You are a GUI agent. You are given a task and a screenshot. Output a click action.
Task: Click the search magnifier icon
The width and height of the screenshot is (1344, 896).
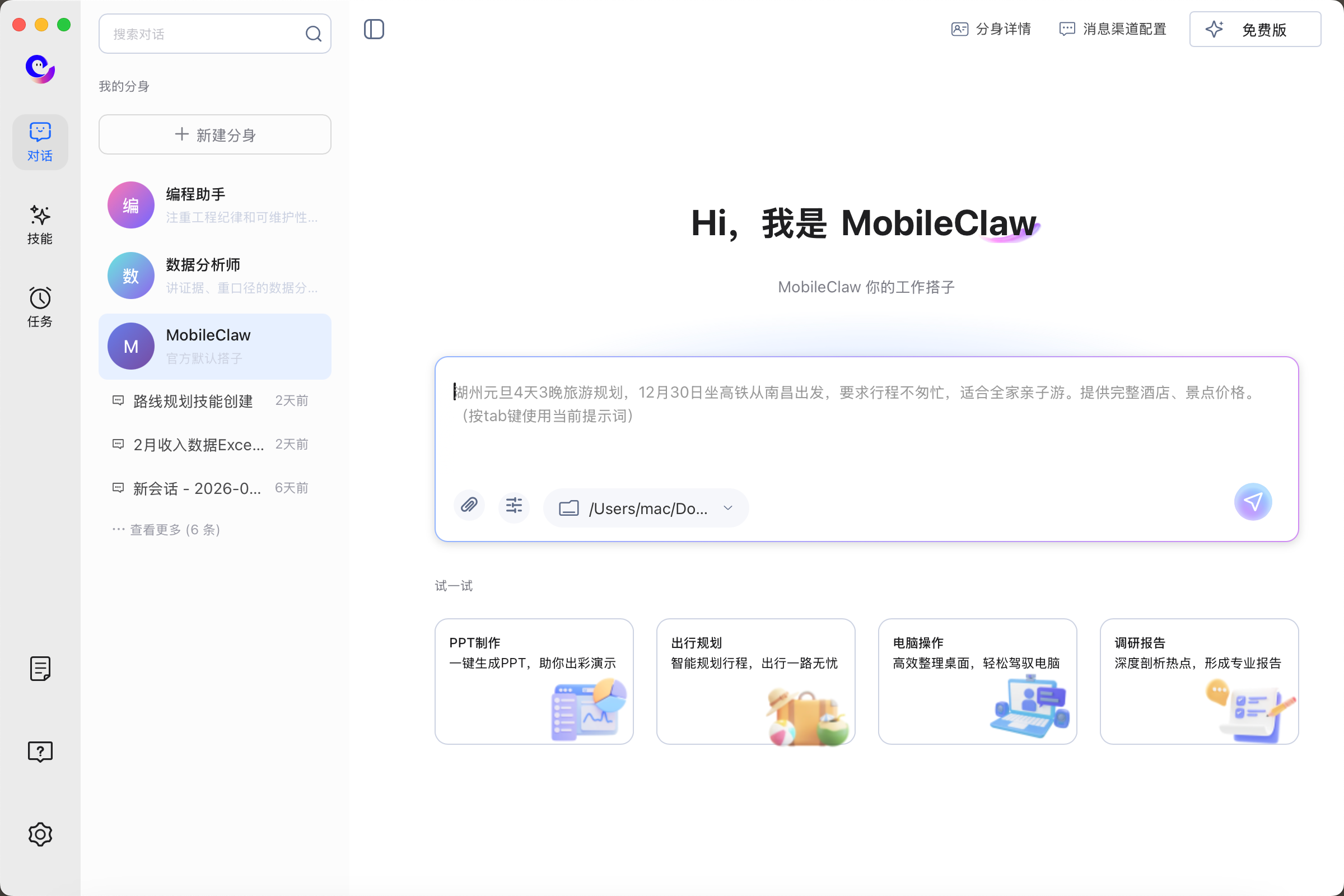313,34
